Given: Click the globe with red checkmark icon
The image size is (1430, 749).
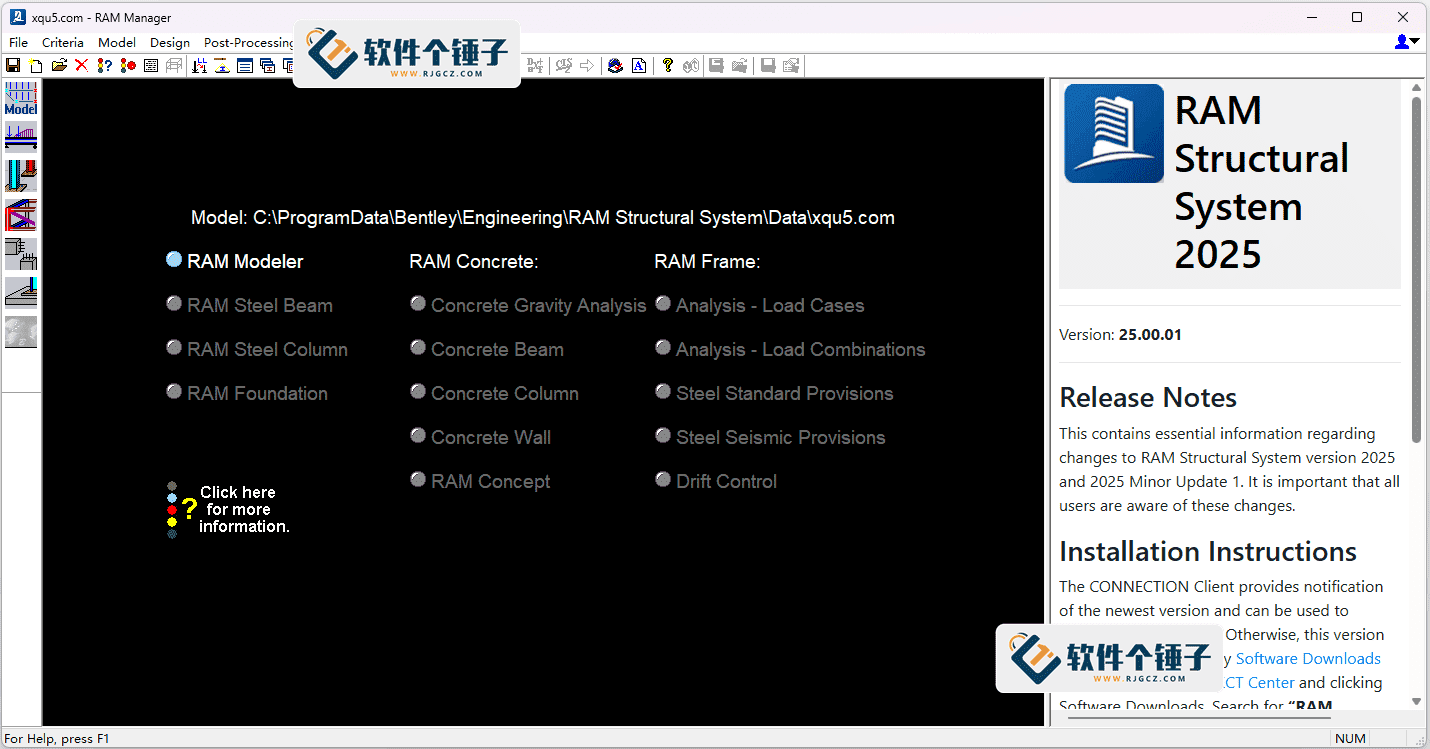Looking at the screenshot, I should click(616, 66).
